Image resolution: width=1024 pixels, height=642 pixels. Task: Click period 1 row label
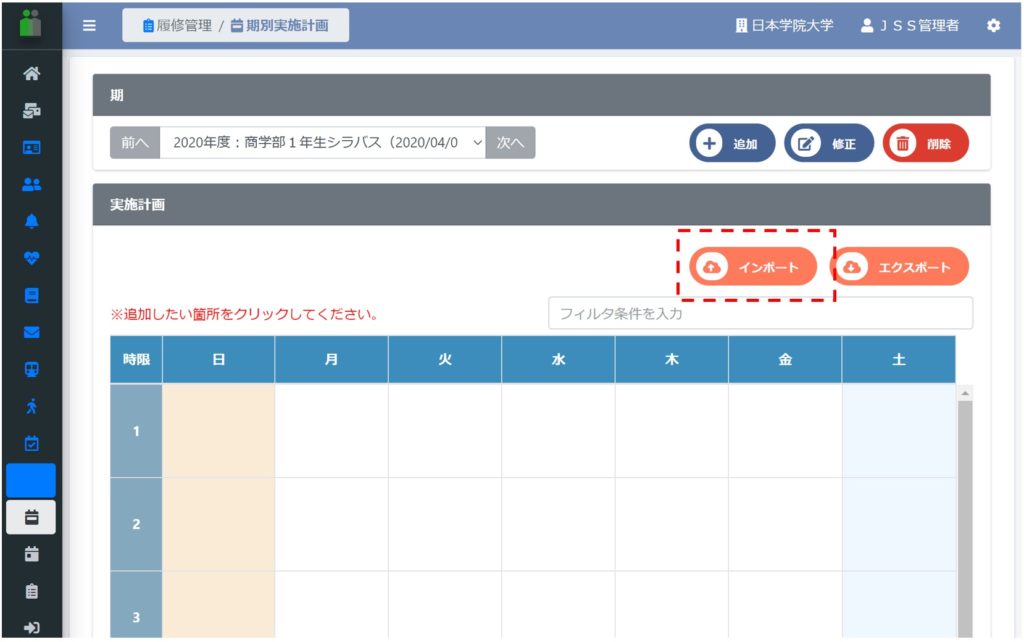click(136, 431)
